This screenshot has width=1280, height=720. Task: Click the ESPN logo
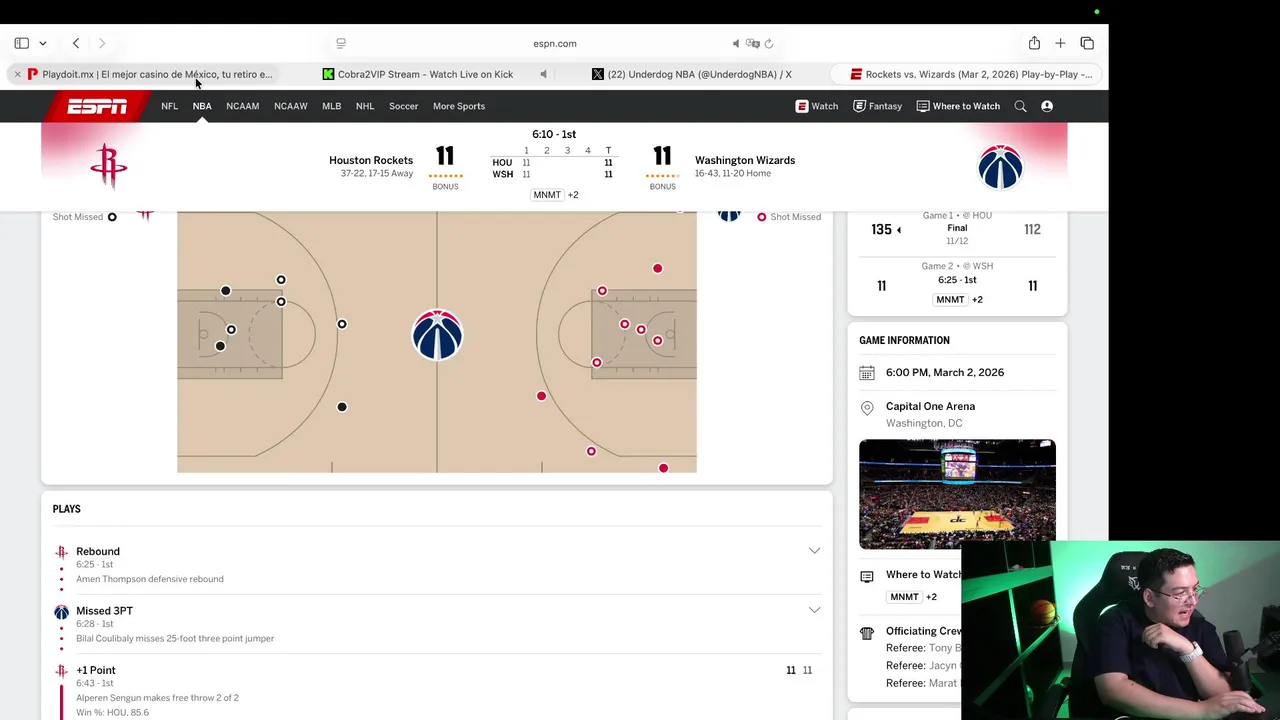[97, 106]
